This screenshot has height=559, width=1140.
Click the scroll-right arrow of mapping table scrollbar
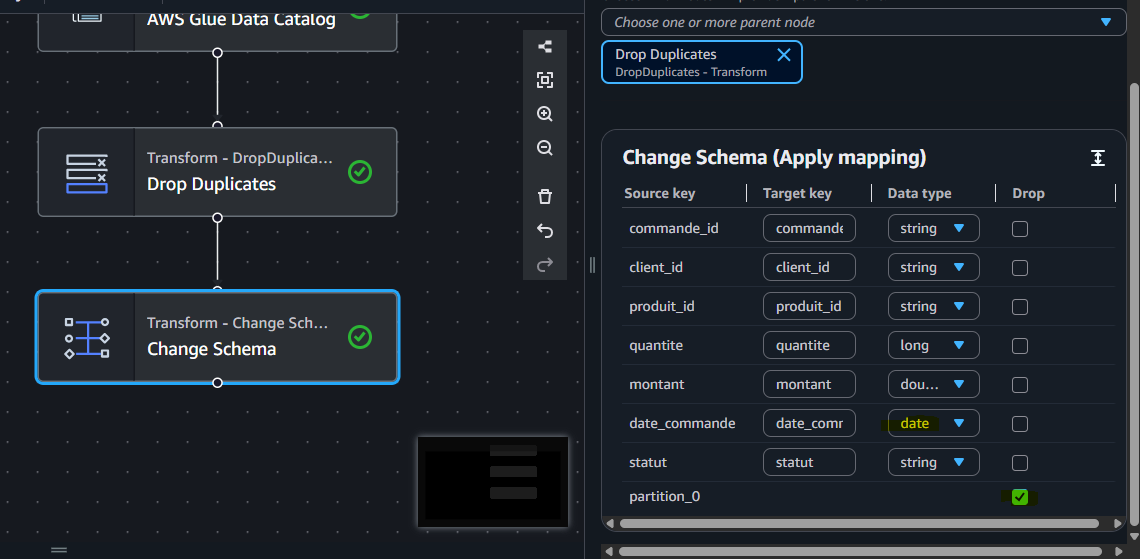click(x=1117, y=523)
